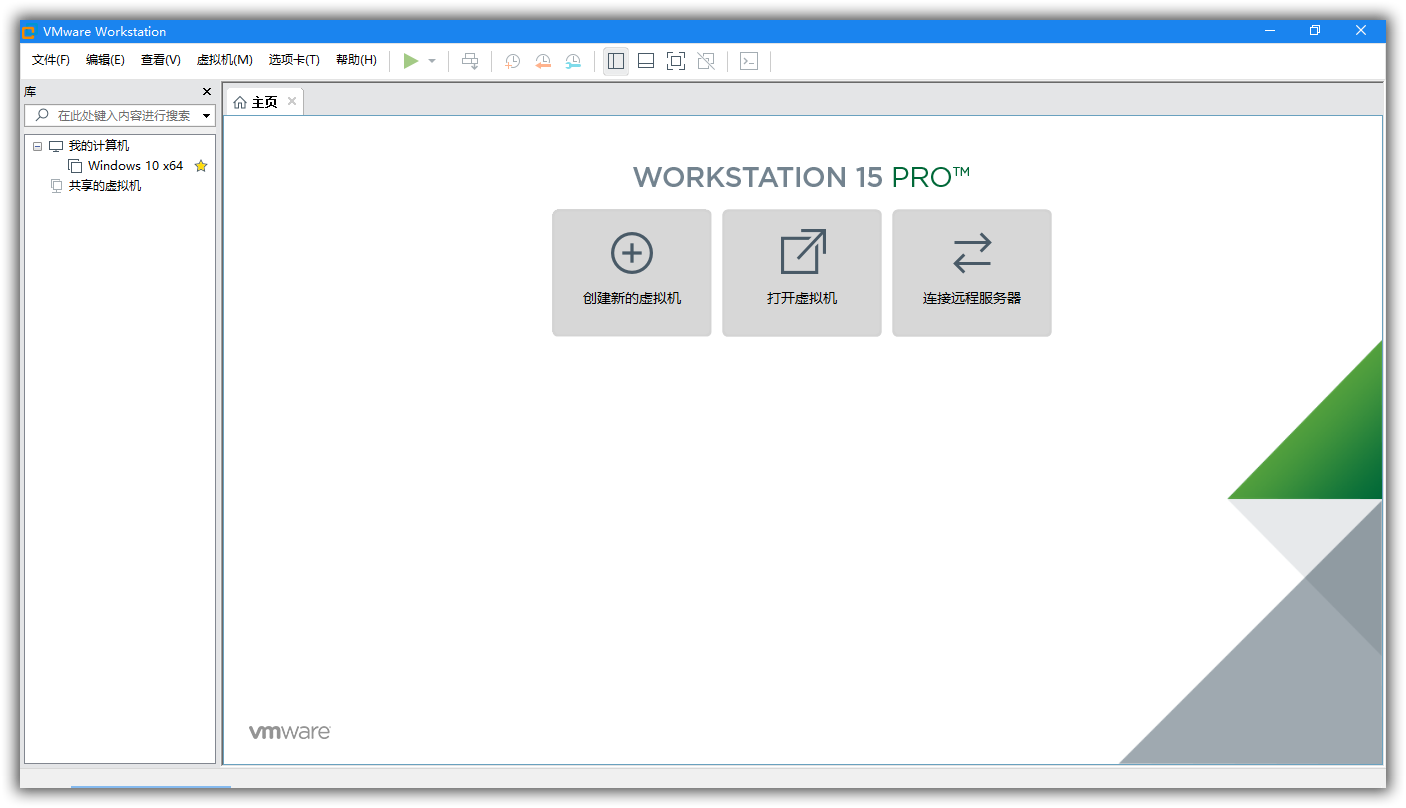This screenshot has height=808, width=1406.
Task: Open the 虚拟机(M) menu
Action: (225, 60)
